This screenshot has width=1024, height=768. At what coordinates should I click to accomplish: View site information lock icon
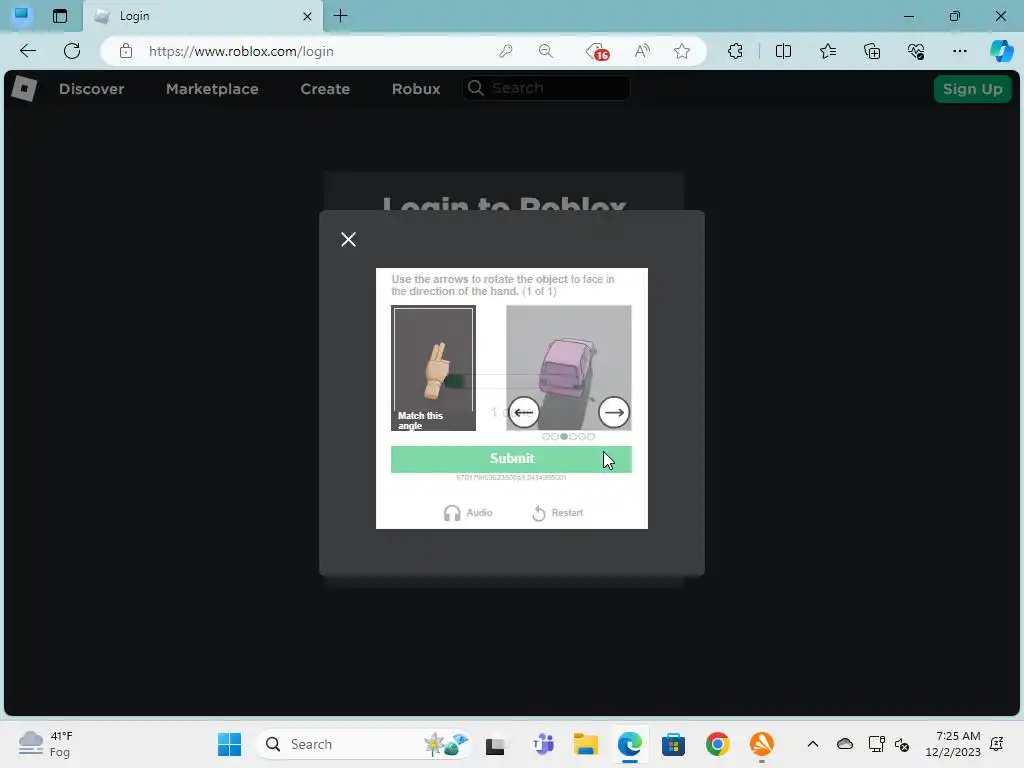[126, 51]
